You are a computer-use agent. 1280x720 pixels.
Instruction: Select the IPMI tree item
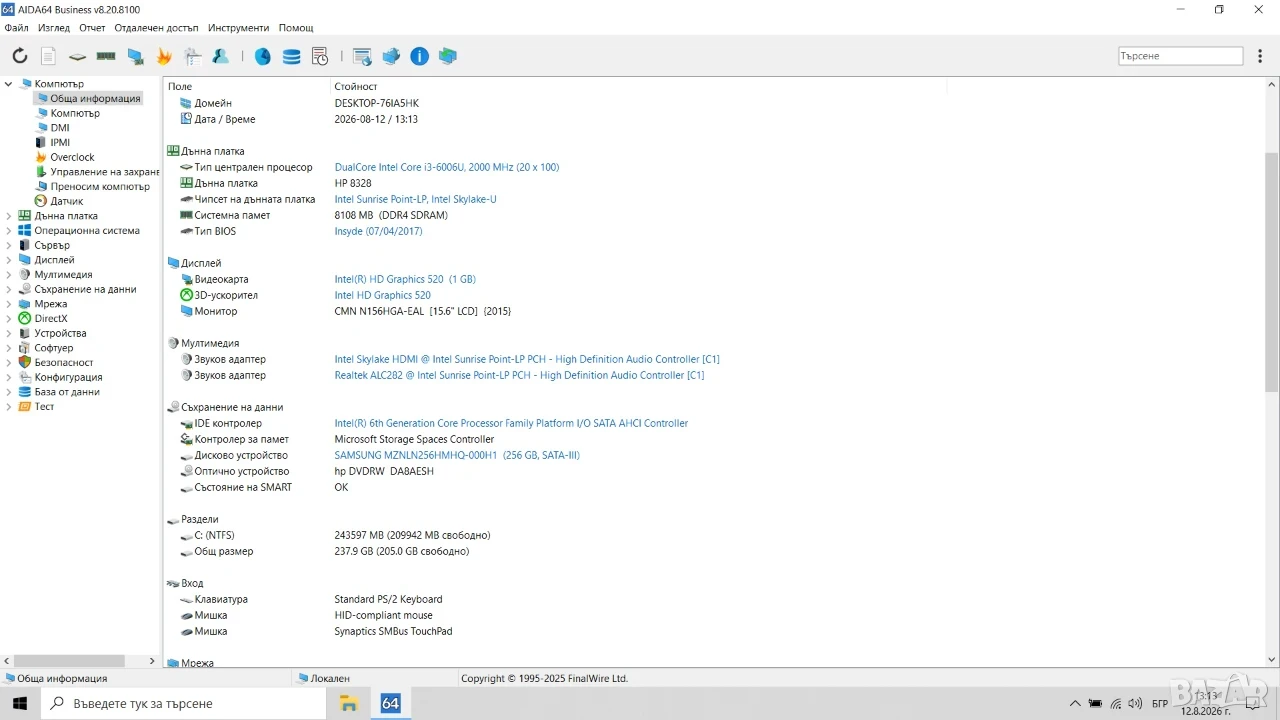pos(60,143)
